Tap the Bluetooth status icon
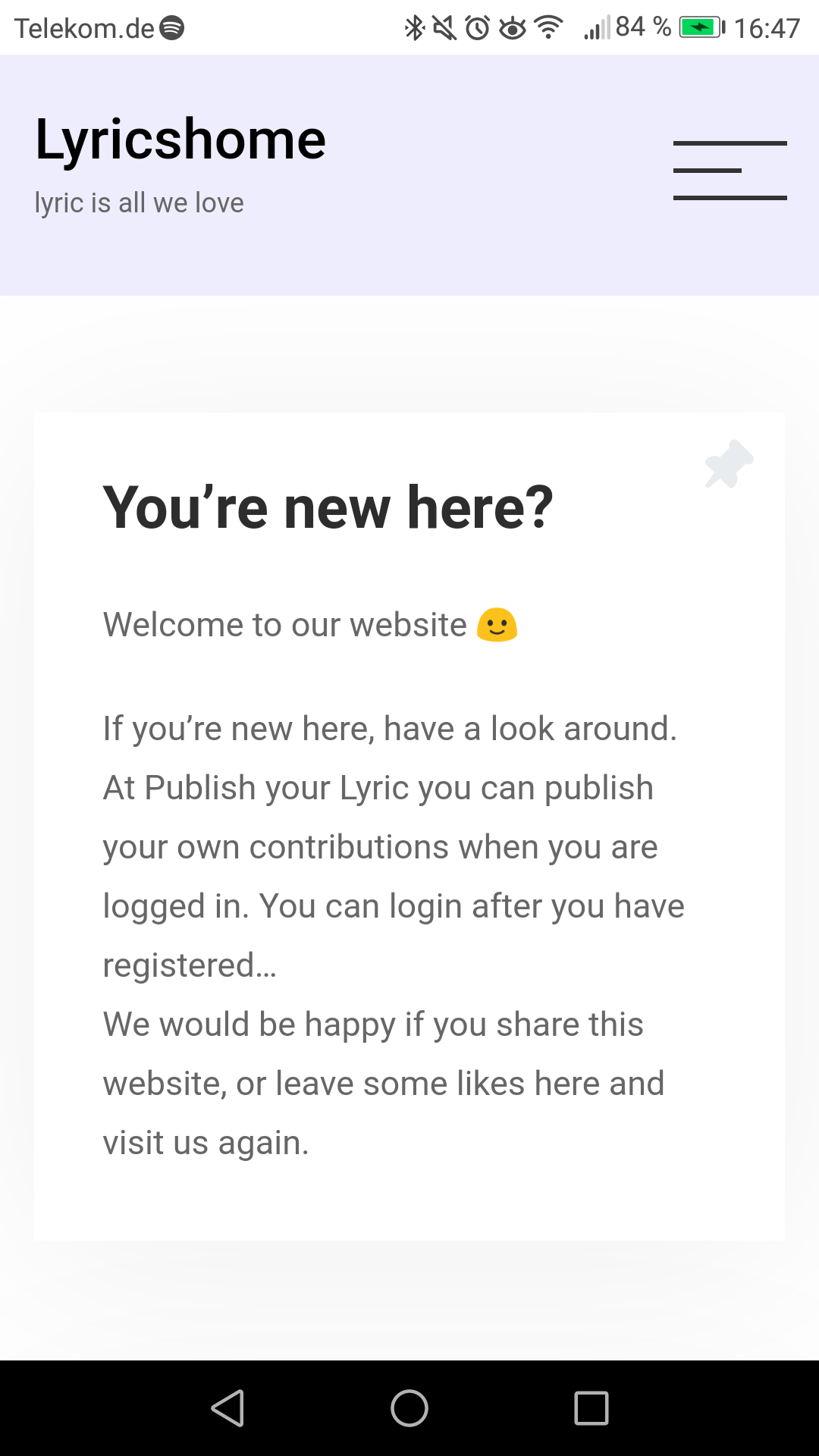Viewport: 819px width, 1456px height. [x=414, y=28]
